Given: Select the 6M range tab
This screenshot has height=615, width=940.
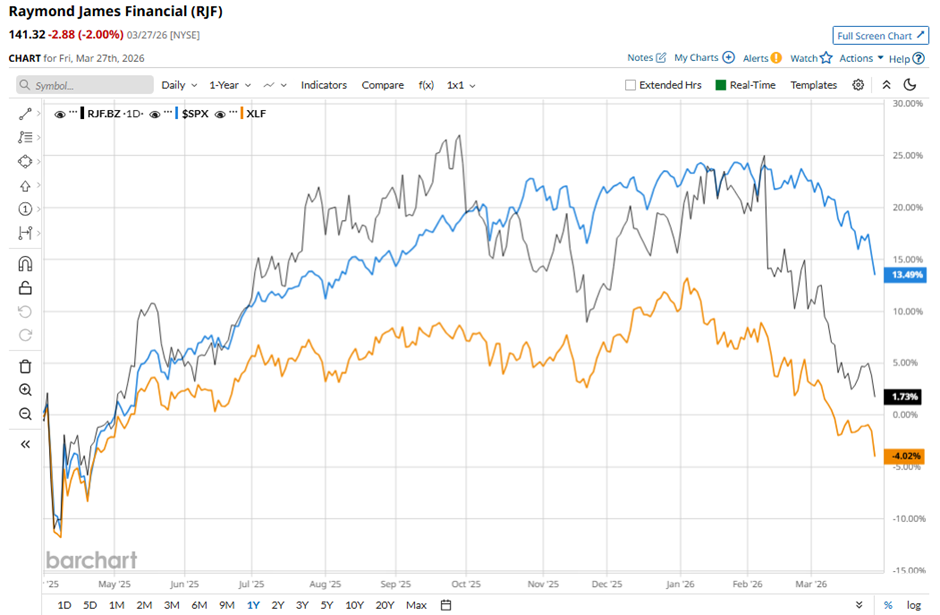Looking at the screenshot, I should pos(199,605).
